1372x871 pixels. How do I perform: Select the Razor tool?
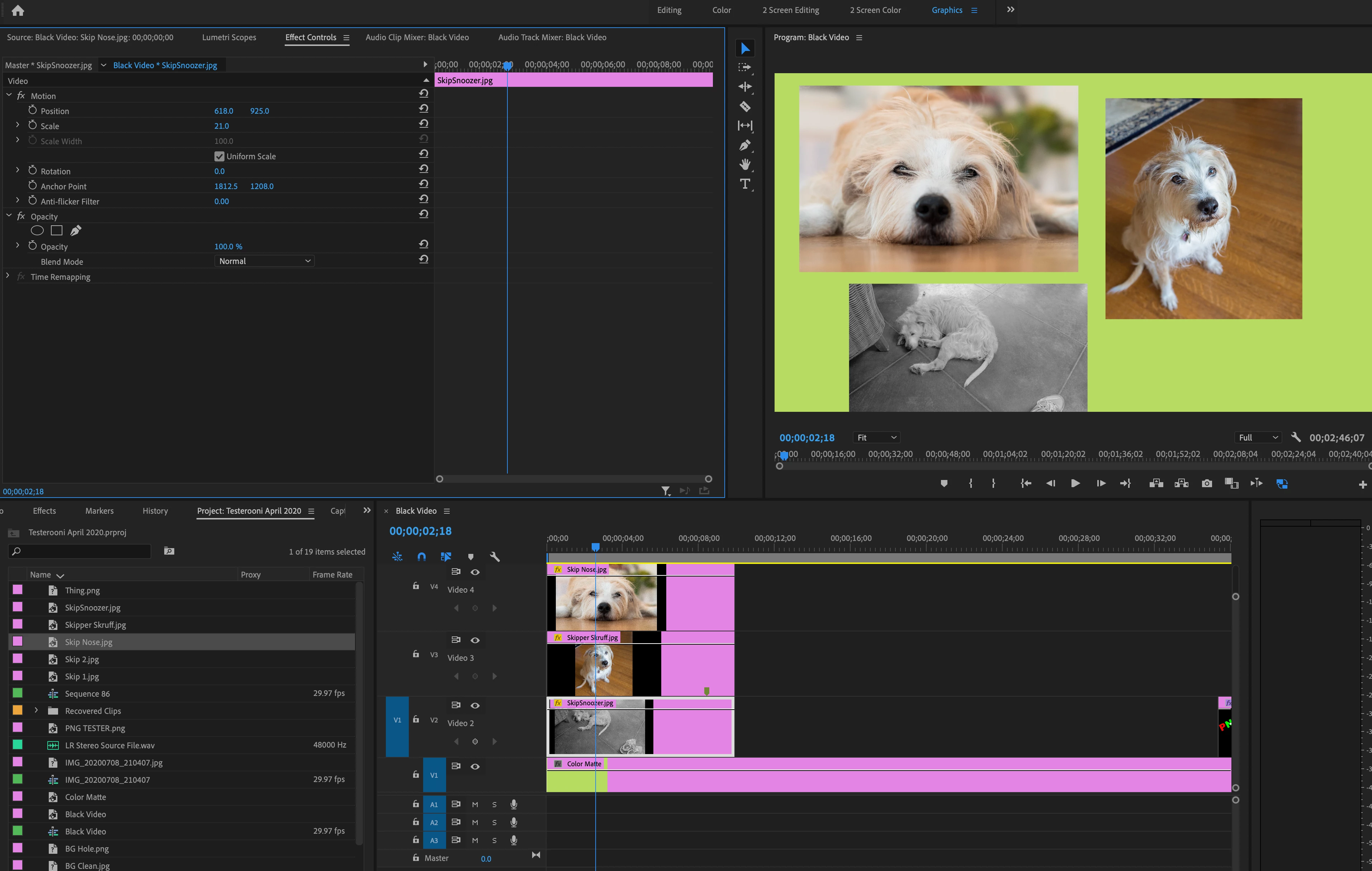coord(745,106)
